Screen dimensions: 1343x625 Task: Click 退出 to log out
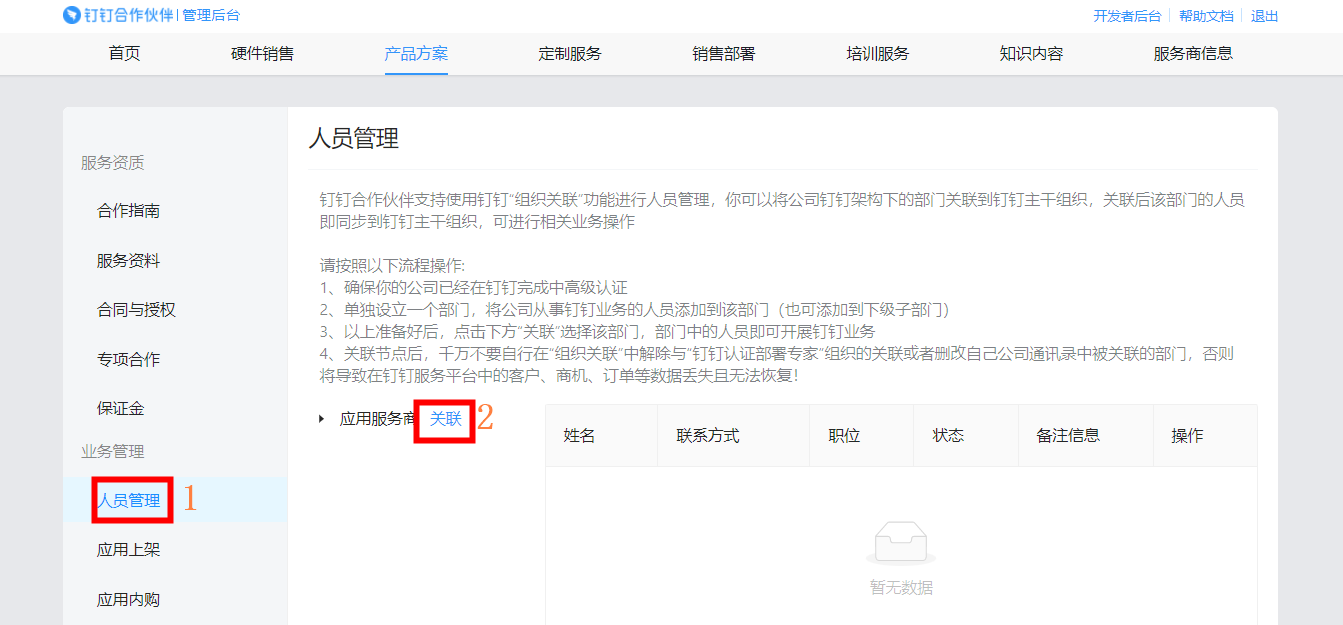1265,16
